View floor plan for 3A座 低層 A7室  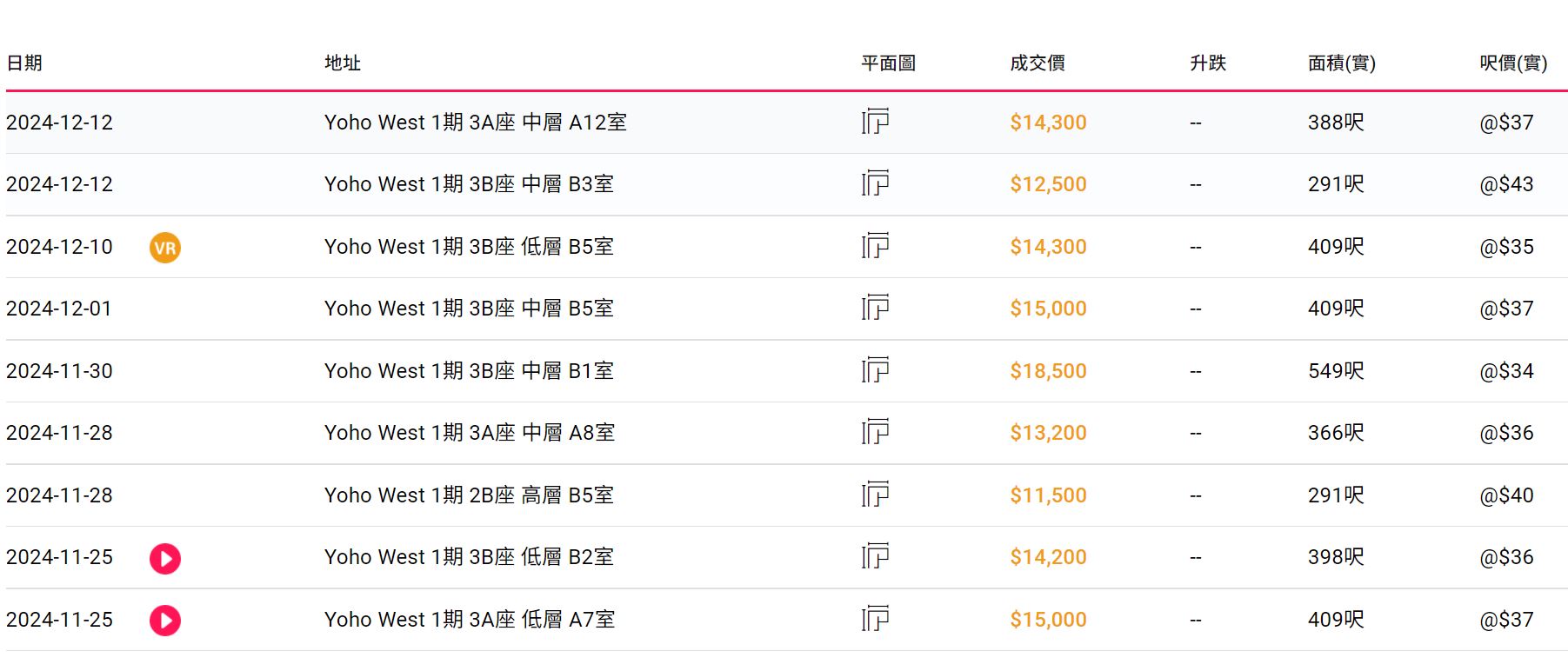pyautogui.click(x=875, y=619)
